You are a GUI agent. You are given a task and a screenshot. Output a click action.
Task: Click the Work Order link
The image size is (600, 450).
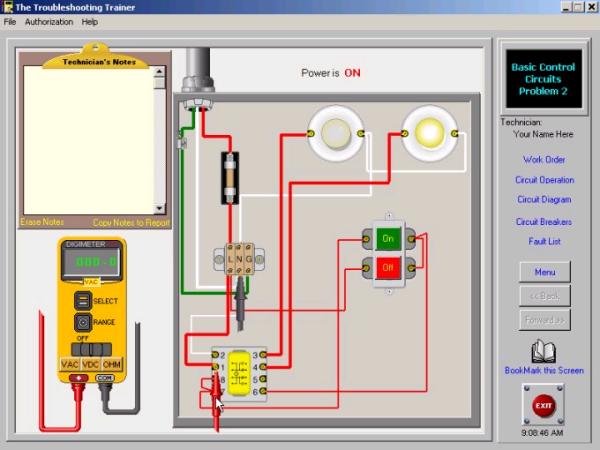pos(544,160)
